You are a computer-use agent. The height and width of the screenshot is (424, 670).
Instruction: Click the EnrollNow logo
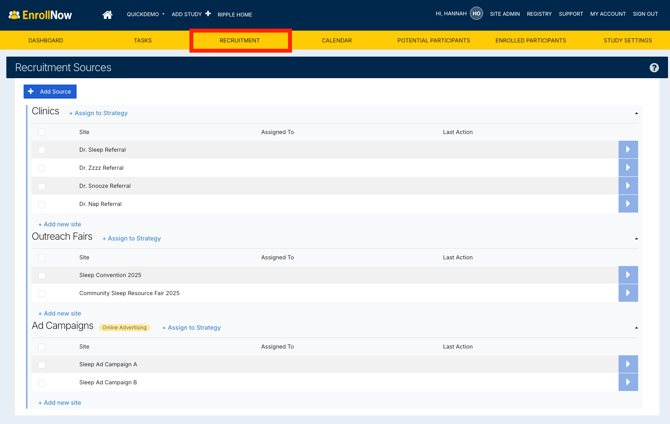(40, 15)
